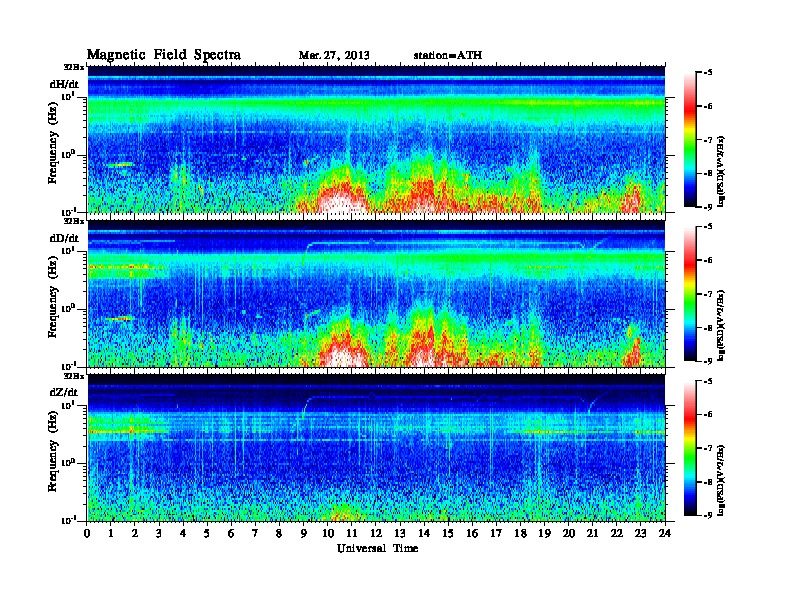Click hour 16 tick label on time axis
This screenshot has width=792, height=612.
coord(472,533)
